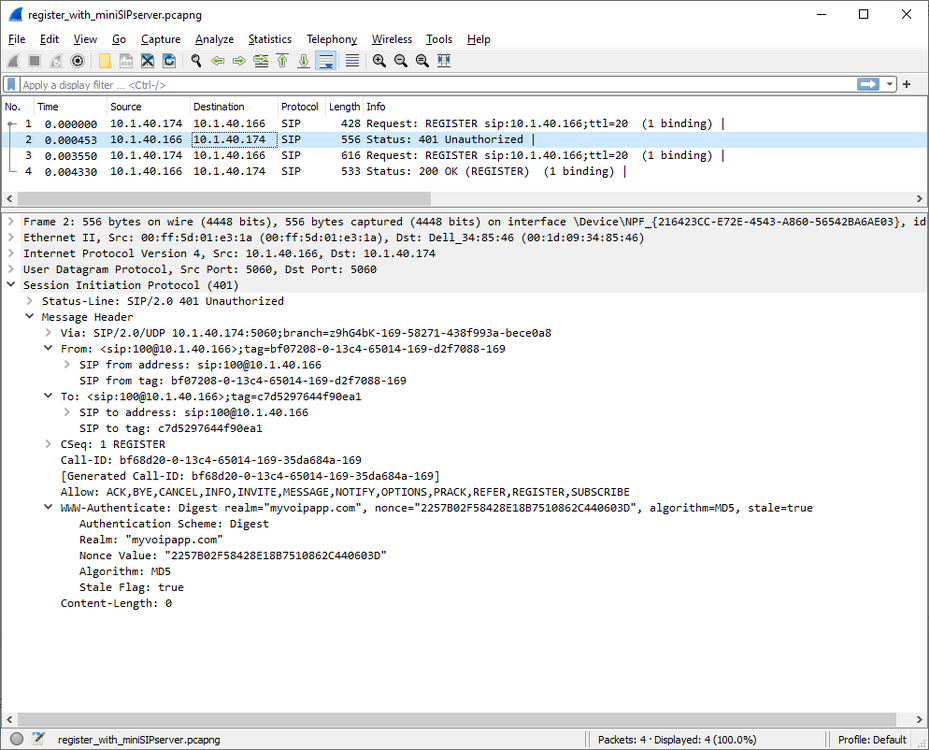
Task: Toggle packet list colorize button
Action: [x=352, y=61]
